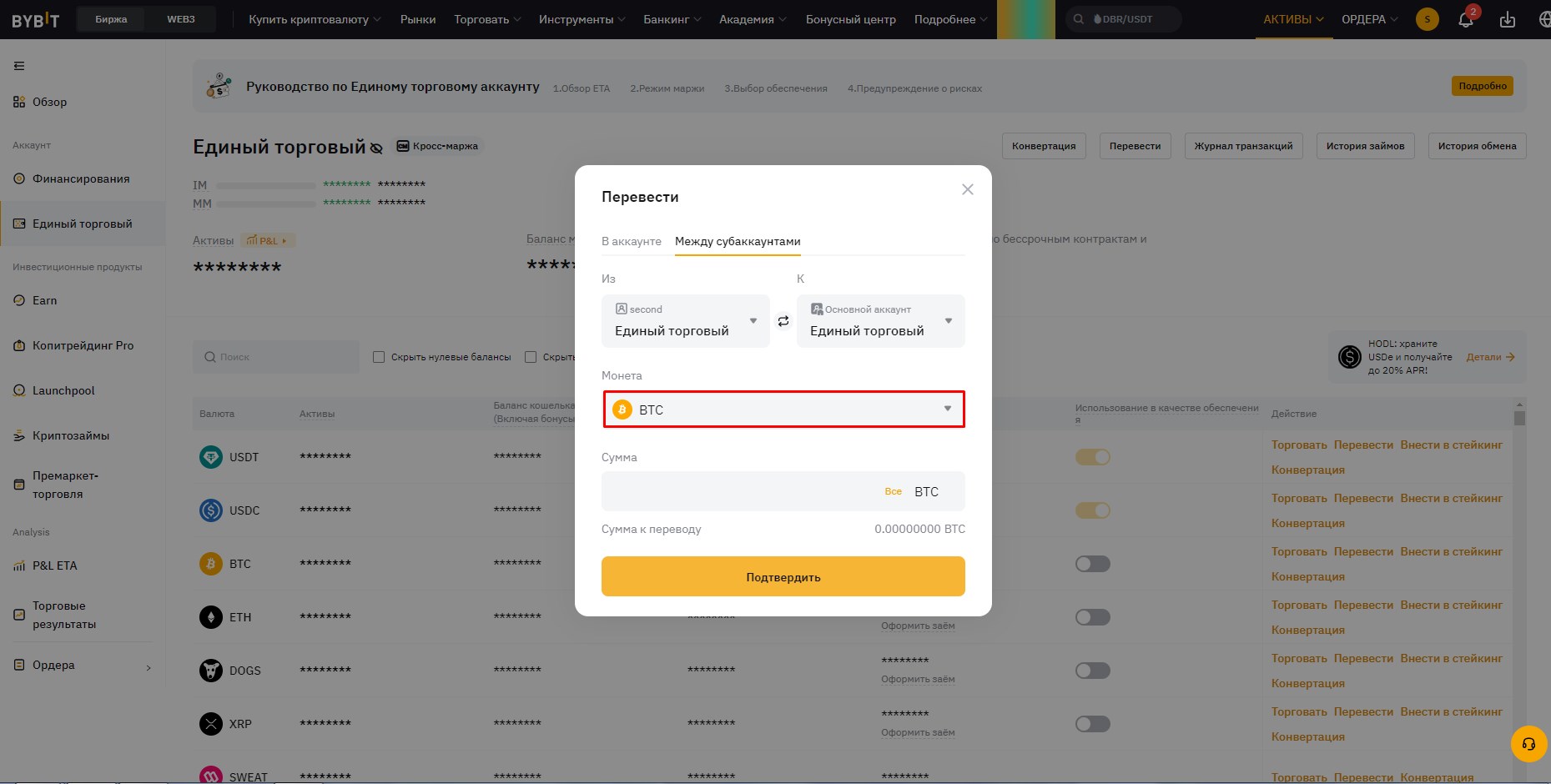
Task: Click the Поиск asset search field
Action: 276,357
